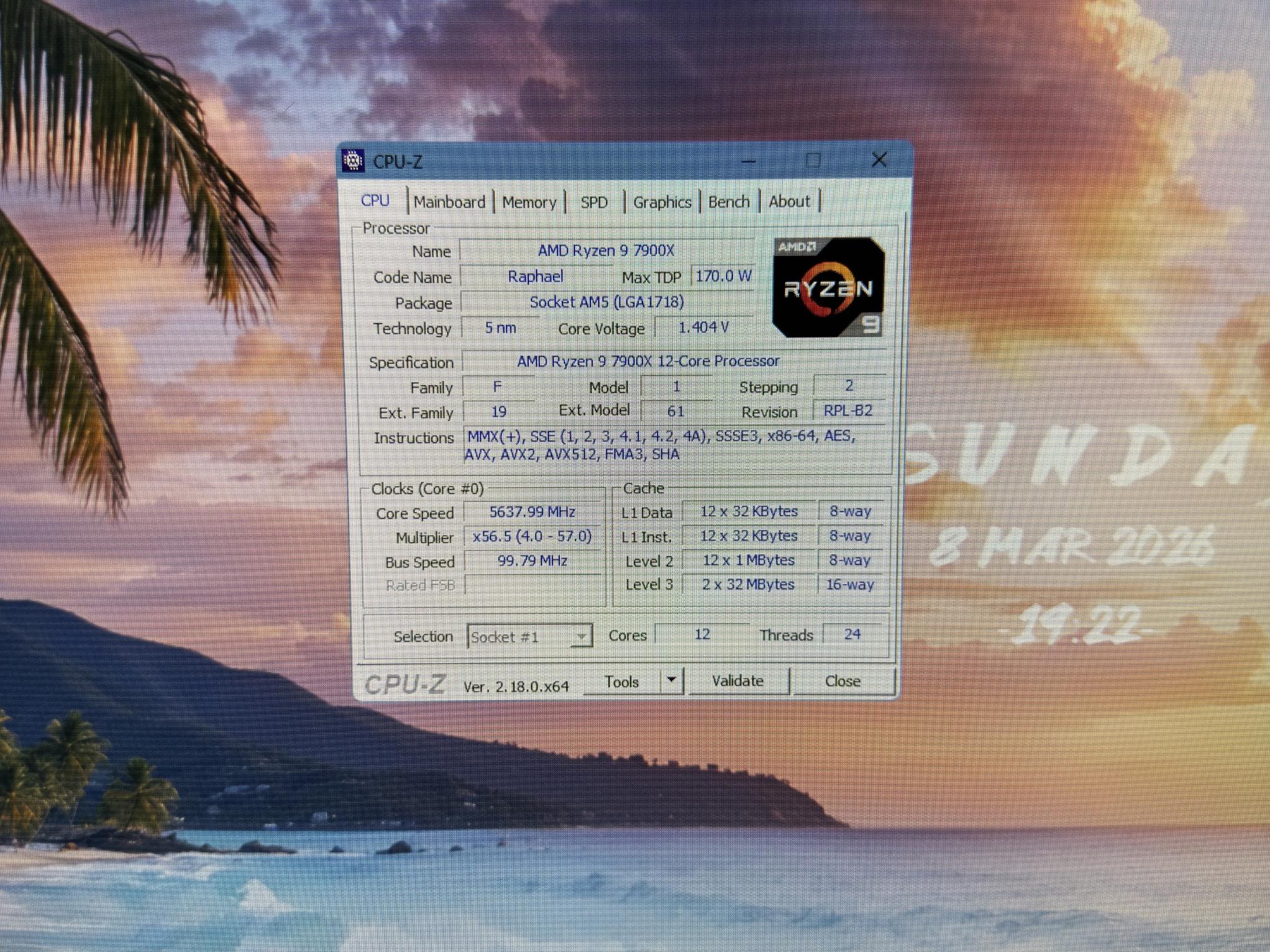Screen dimensions: 1270x952
Task: Go to the Graphics tab
Action: coord(662,202)
